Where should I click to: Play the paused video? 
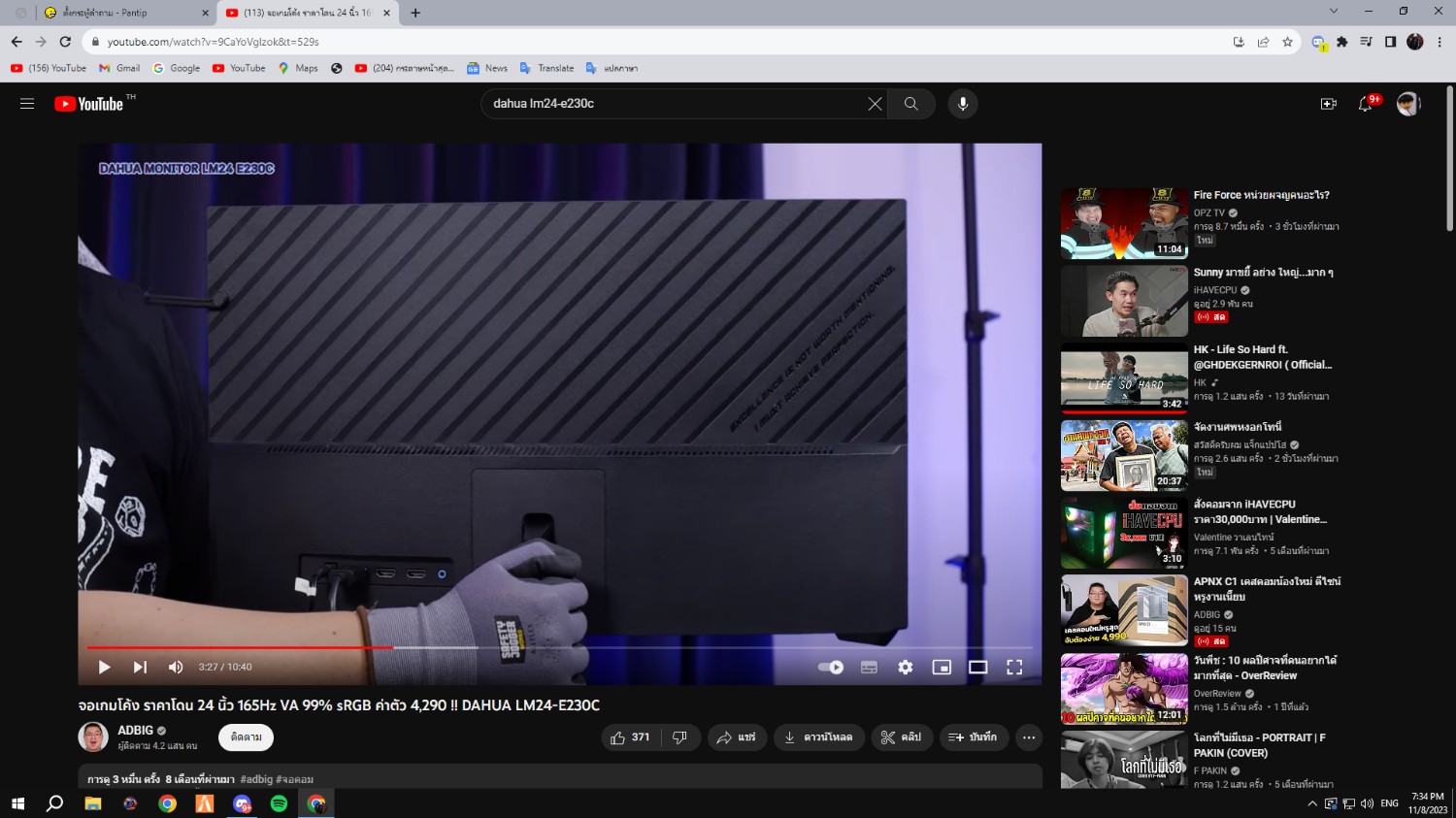pos(104,667)
